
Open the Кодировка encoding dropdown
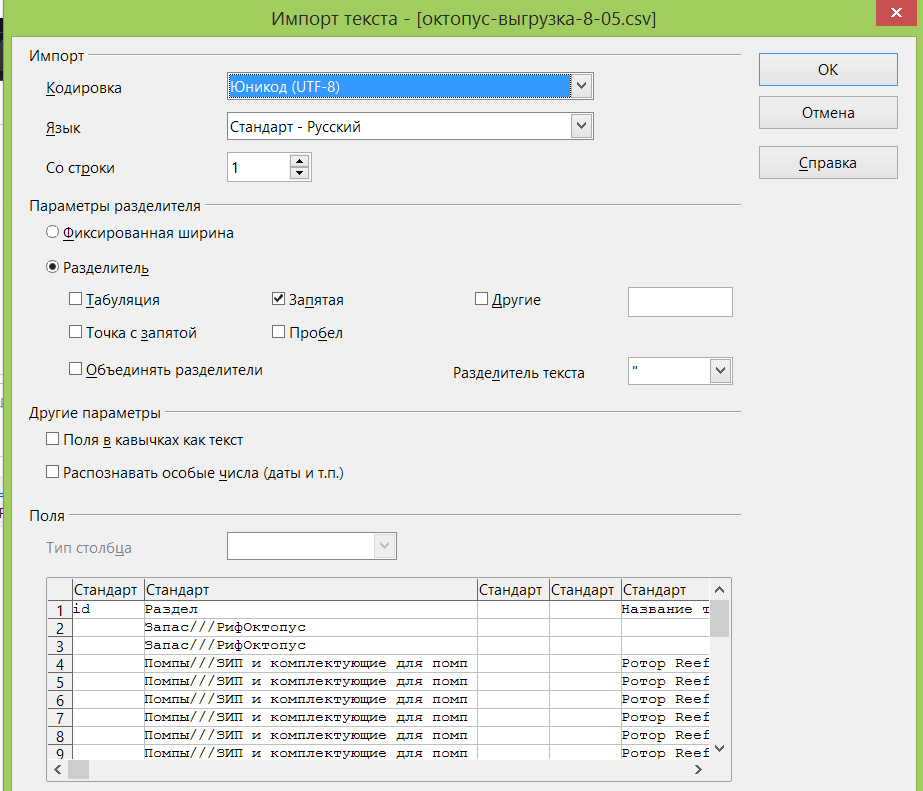pyautogui.click(x=581, y=86)
